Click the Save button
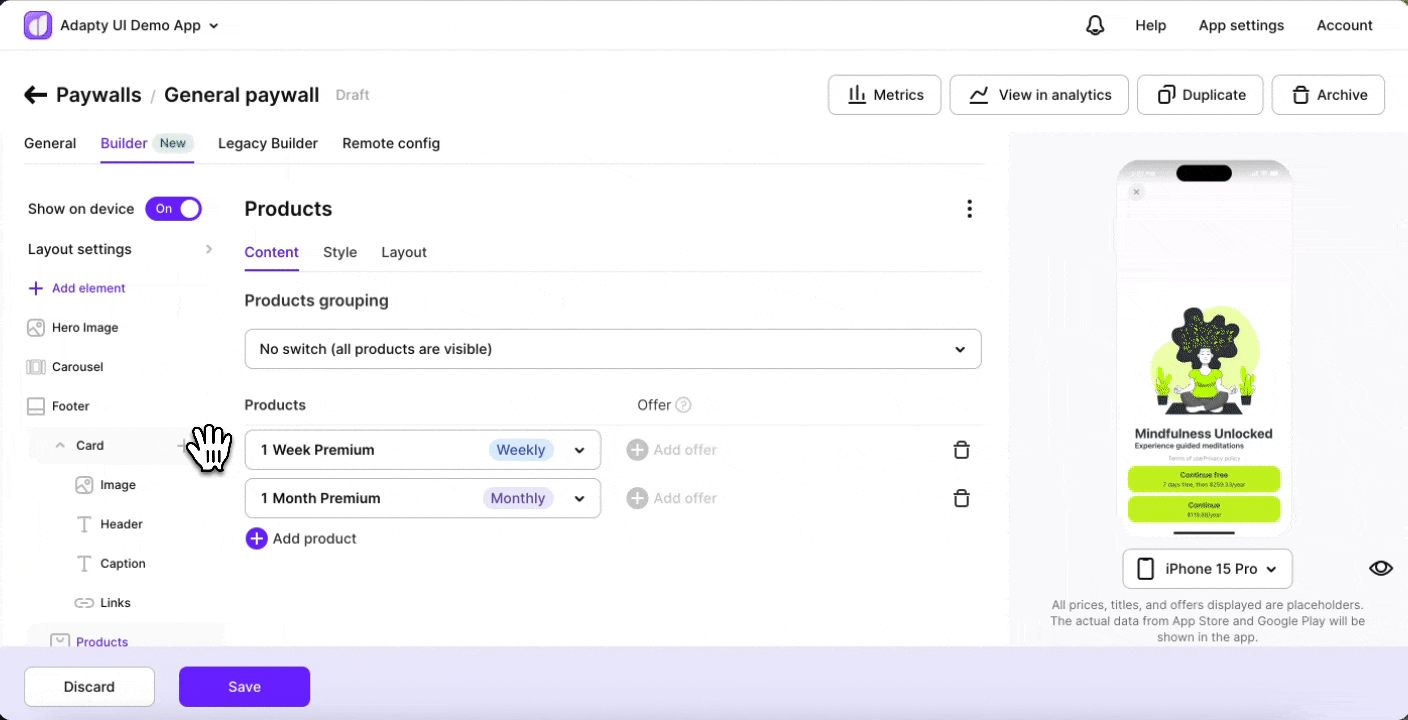Screen dimensions: 1408x720 click(244, 687)
